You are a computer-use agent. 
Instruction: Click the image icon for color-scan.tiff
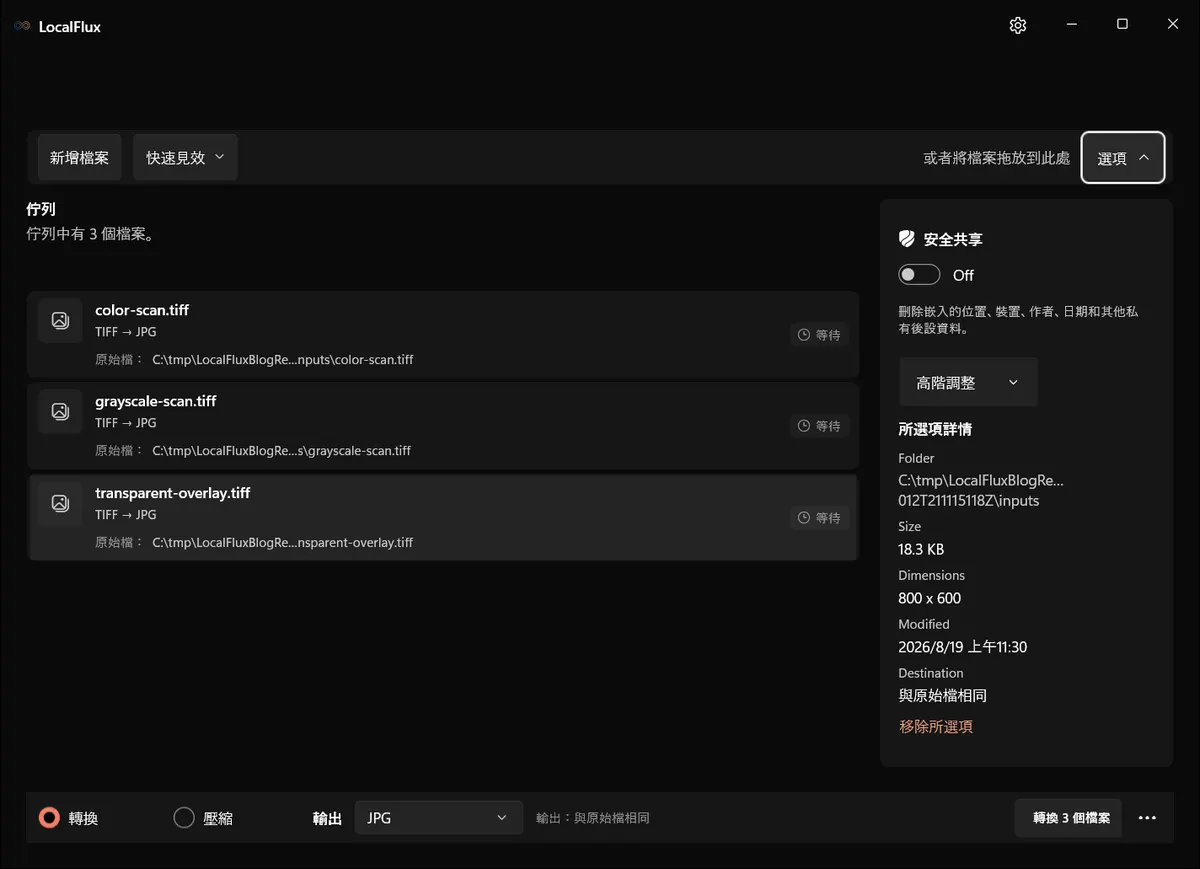pyautogui.click(x=60, y=320)
